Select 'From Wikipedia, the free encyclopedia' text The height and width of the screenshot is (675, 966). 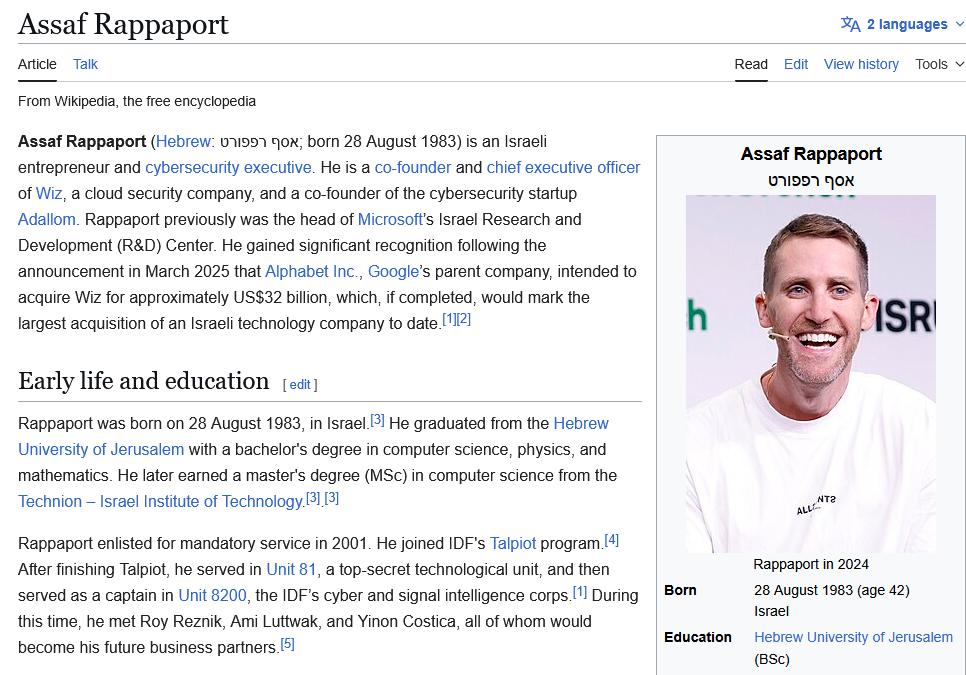point(137,101)
